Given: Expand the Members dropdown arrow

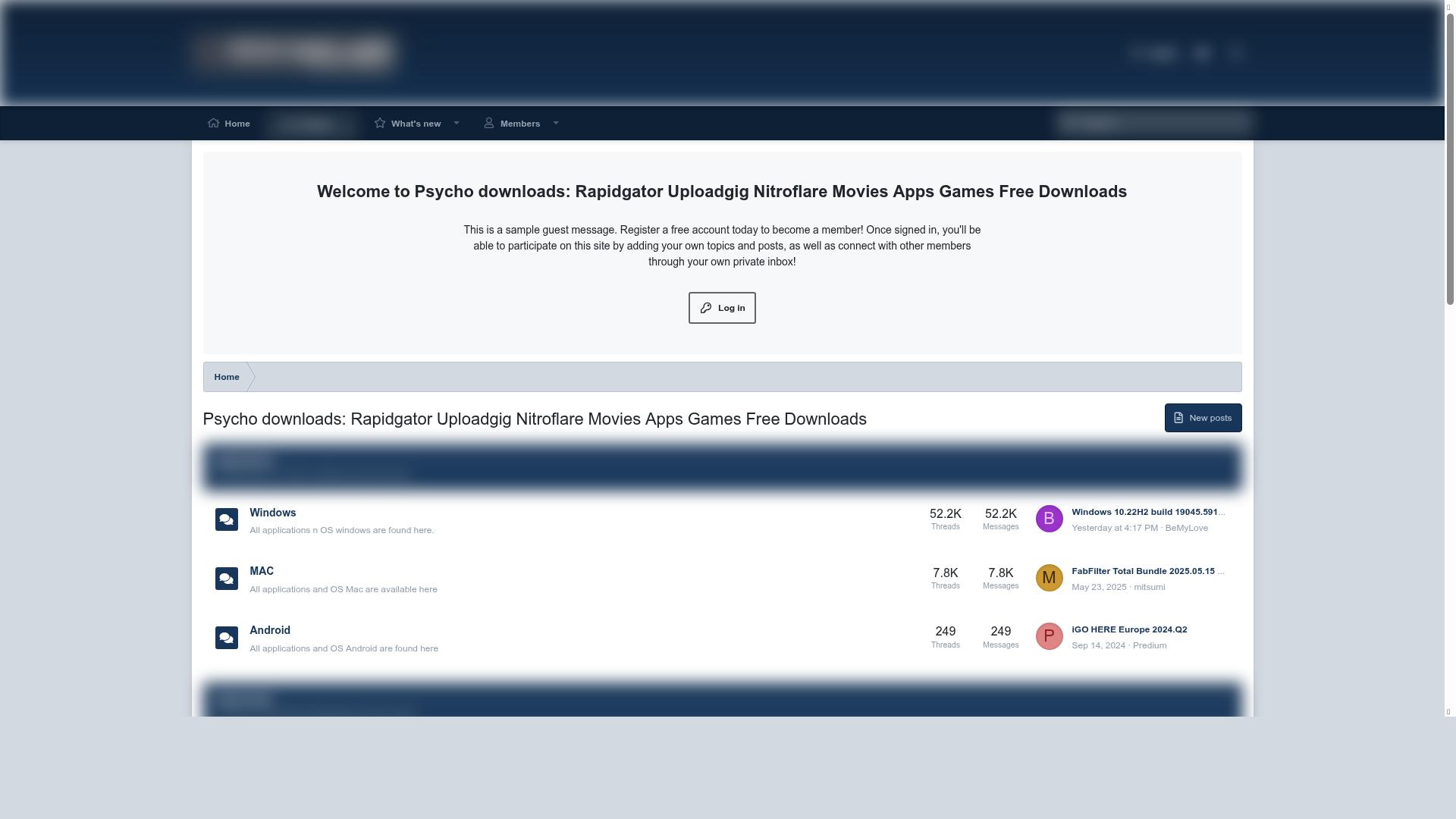Looking at the screenshot, I should click(556, 123).
